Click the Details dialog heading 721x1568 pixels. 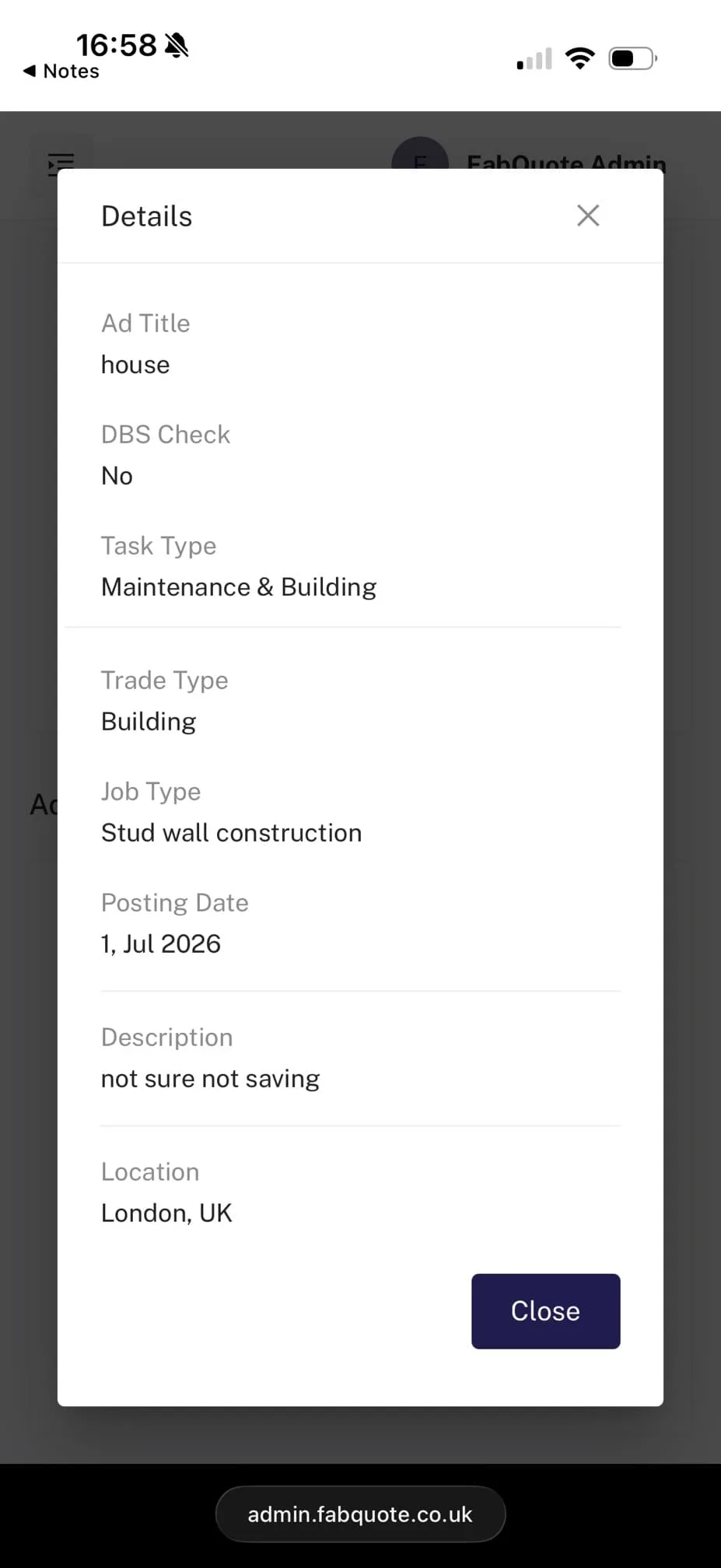click(147, 216)
